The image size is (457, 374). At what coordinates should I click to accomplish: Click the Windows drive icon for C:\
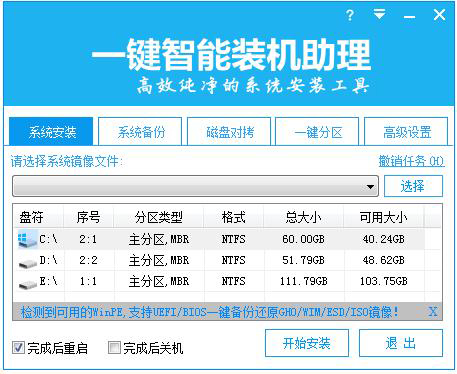pos(27,240)
